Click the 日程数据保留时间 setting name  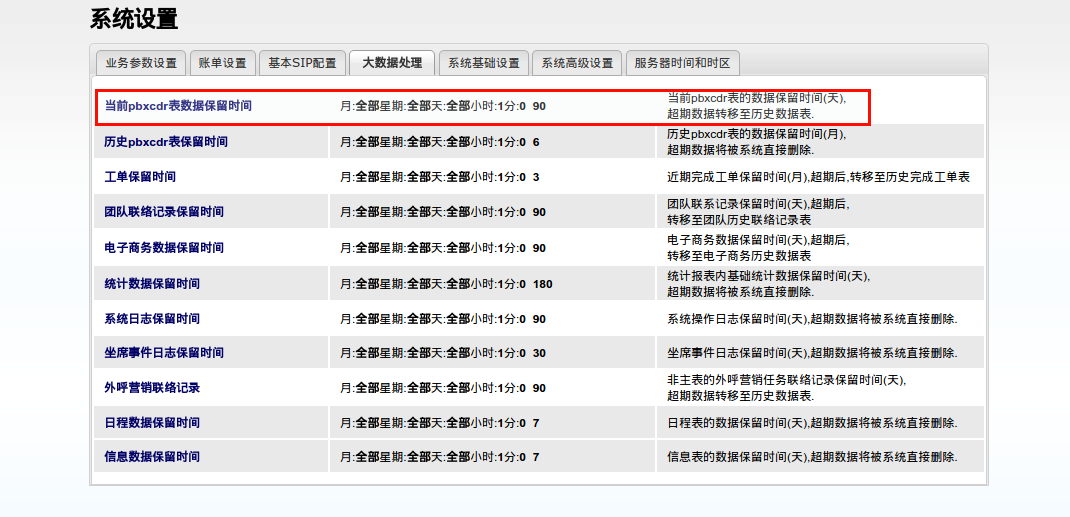tap(152, 423)
